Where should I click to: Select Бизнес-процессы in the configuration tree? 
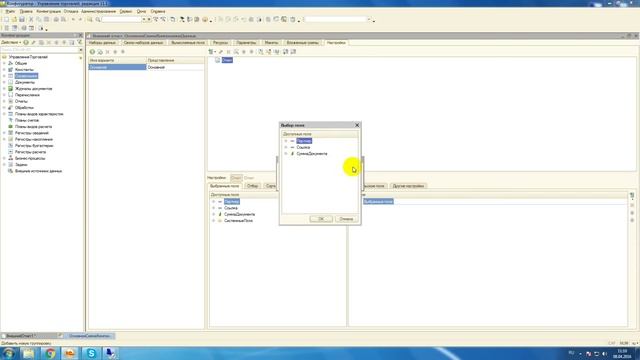[30, 158]
